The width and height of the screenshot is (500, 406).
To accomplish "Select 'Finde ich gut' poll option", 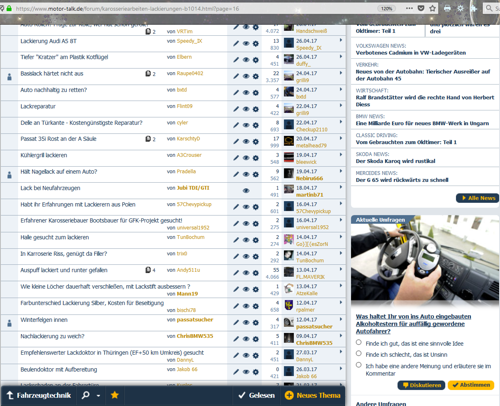I will 359,342.
